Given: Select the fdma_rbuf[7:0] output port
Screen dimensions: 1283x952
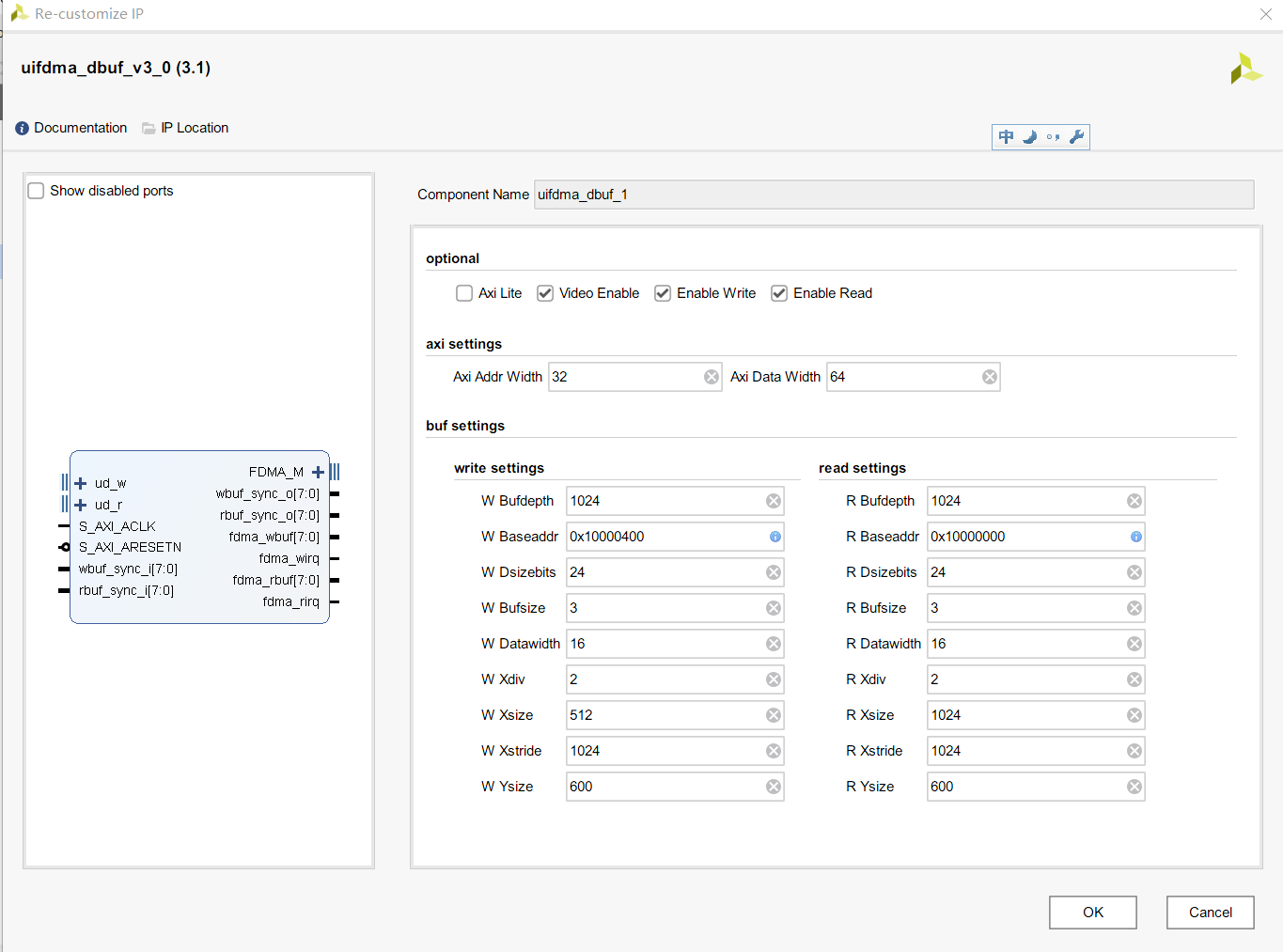Looking at the screenshot, I should coord(276,580).
